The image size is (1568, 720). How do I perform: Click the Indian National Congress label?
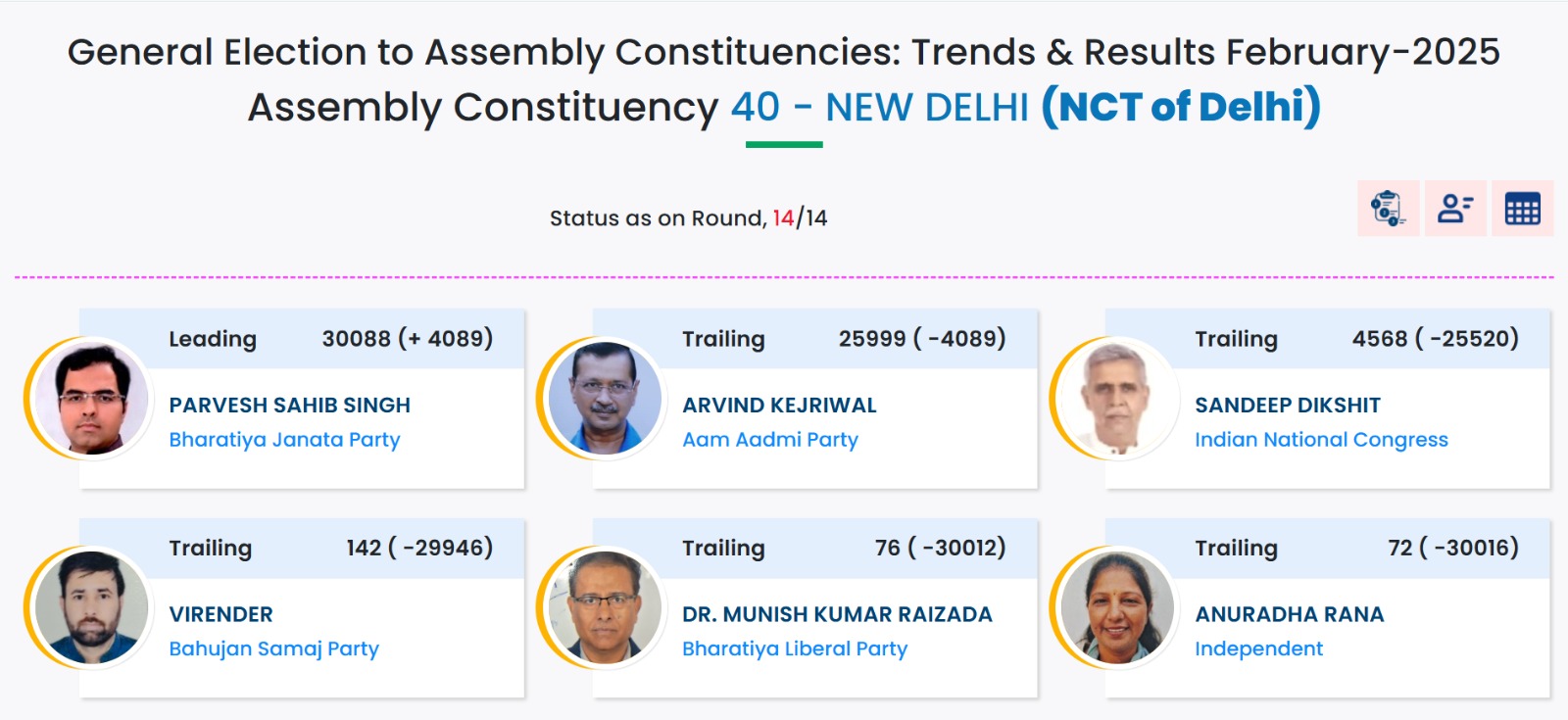(x=1321, y=440)
